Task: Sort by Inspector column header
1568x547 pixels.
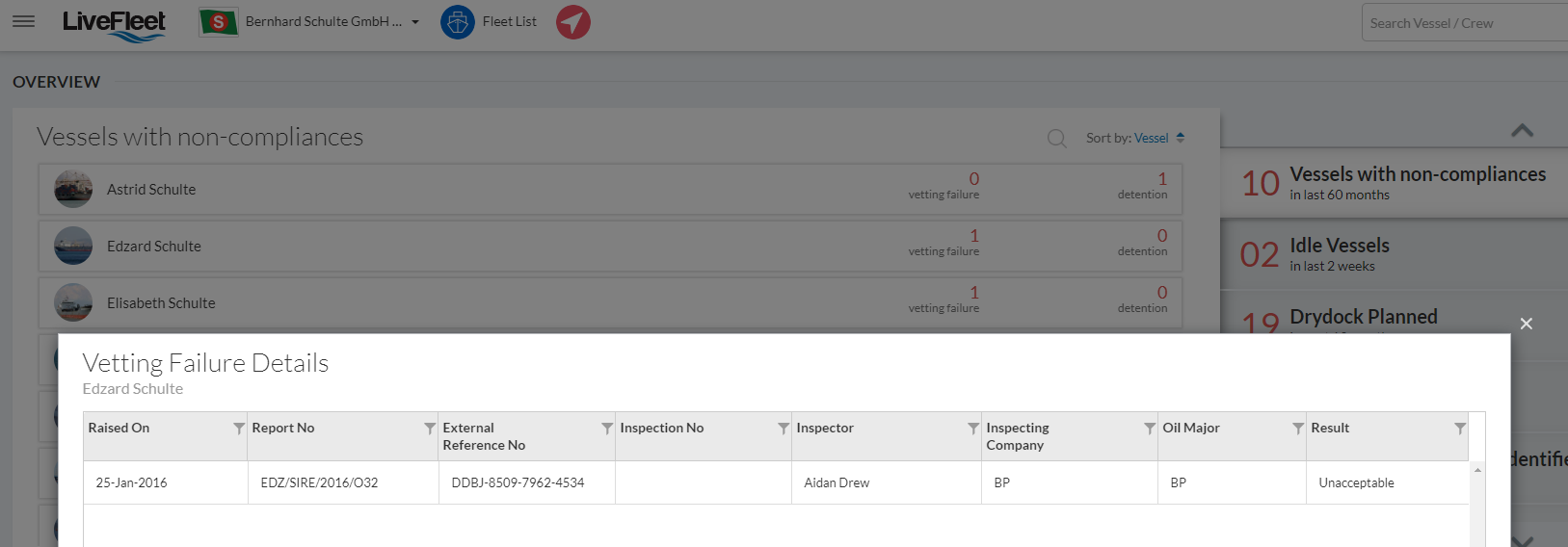Action: 825,428
